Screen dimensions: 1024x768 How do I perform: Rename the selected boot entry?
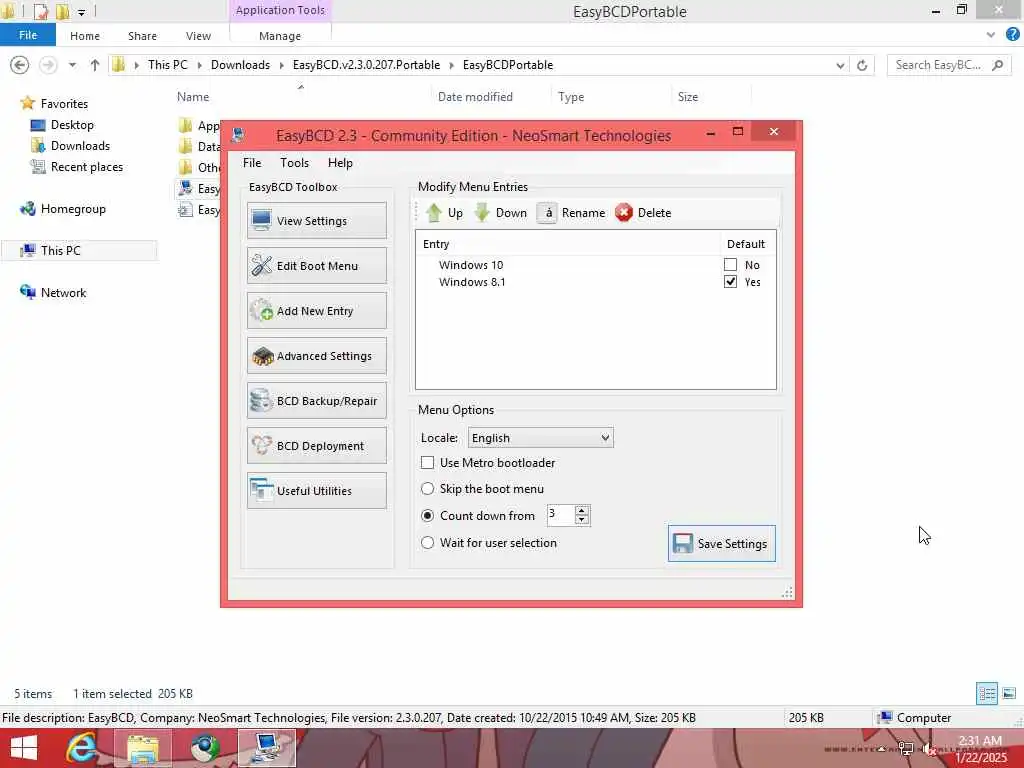[571, 213]
